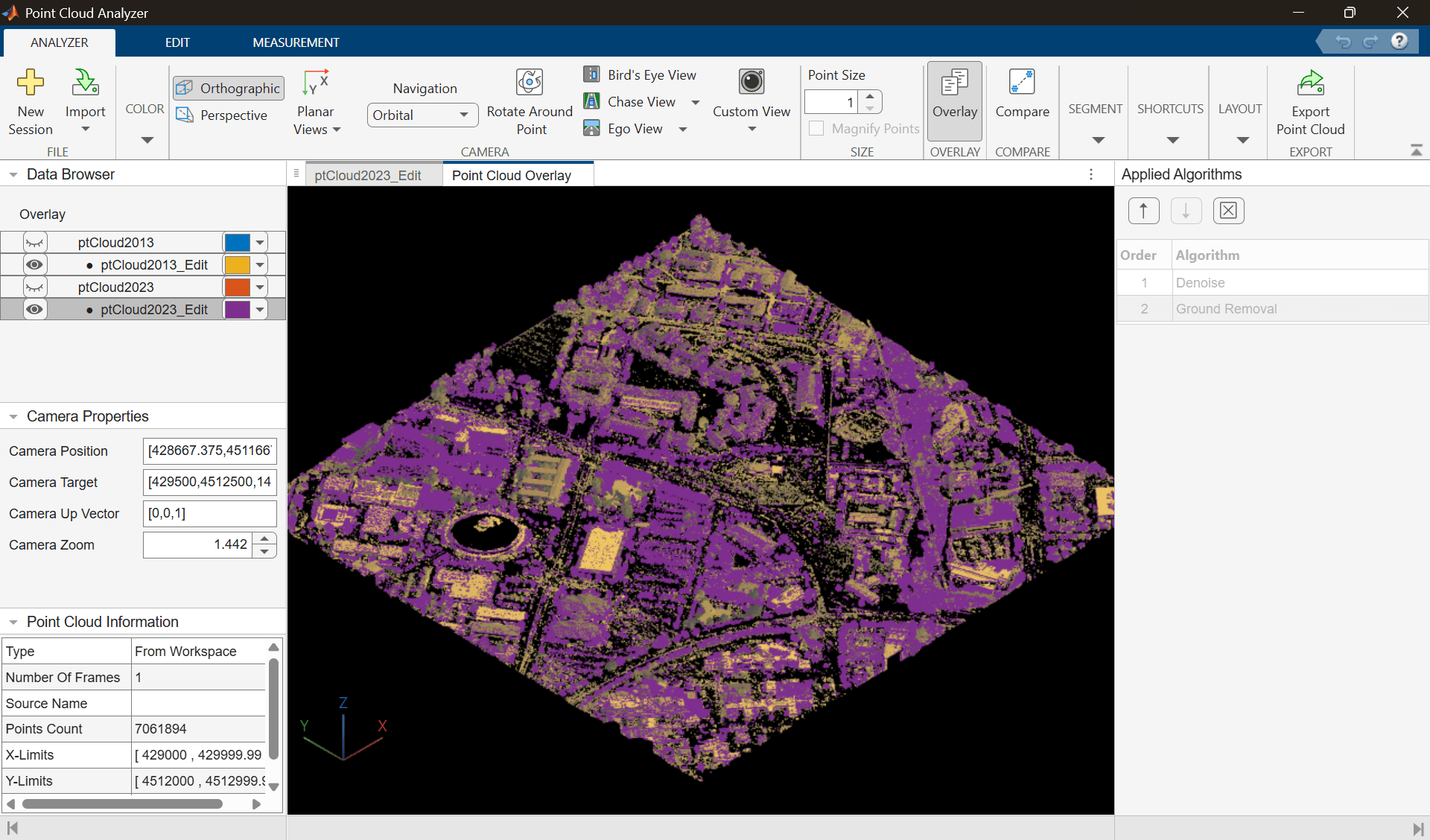1430x840 pixels.
Task: Open the Navigation Orbital dropdown
Action: coord(422,115)
